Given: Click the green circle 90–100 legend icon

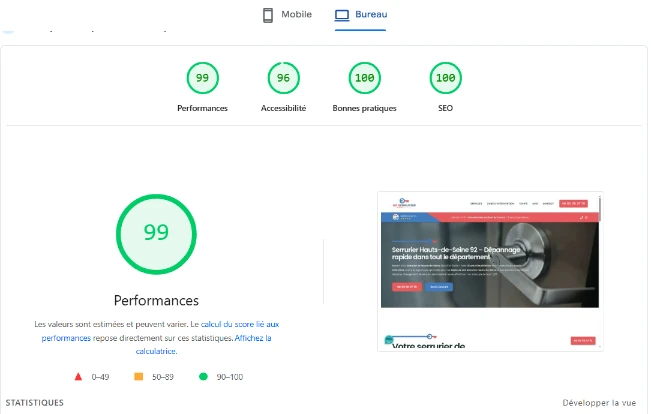Looking at the screenshot, I should pyautogui.click(x=203, y=377).
